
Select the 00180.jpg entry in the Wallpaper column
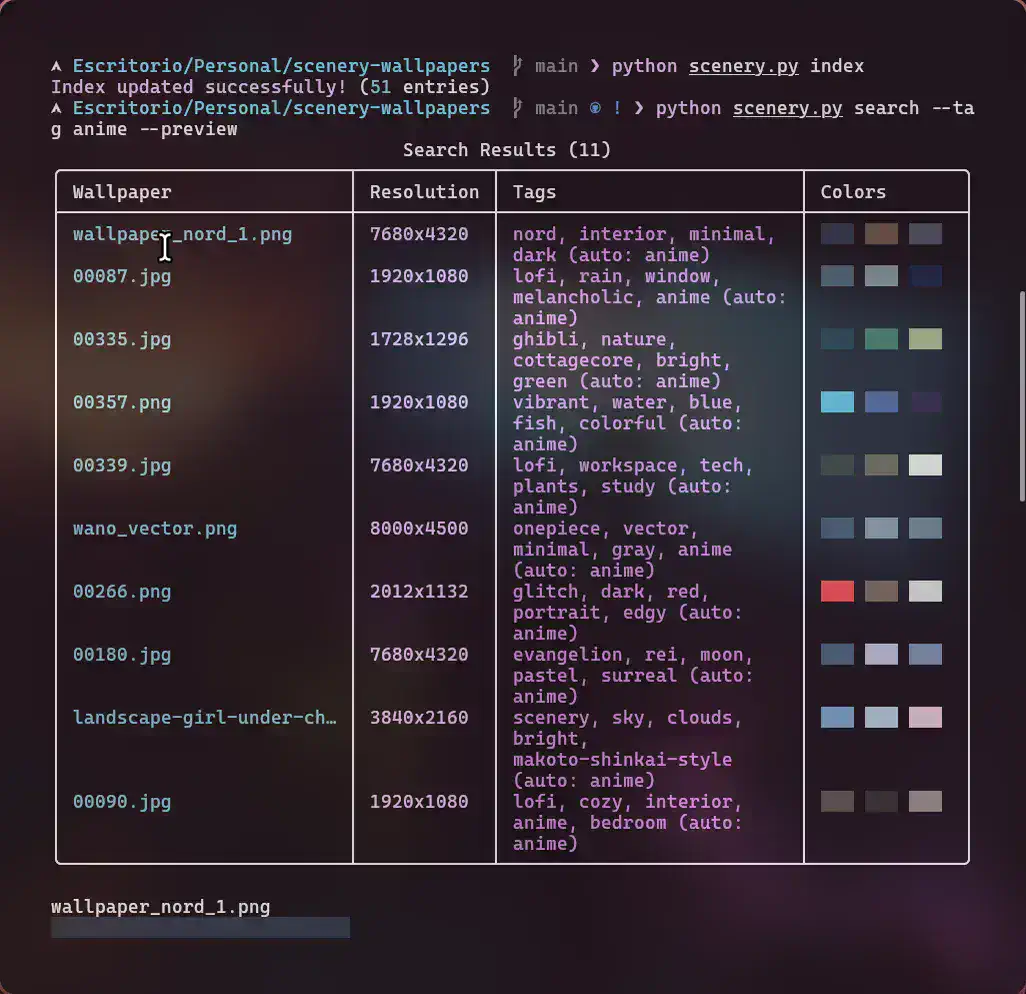tap(122, 654)
